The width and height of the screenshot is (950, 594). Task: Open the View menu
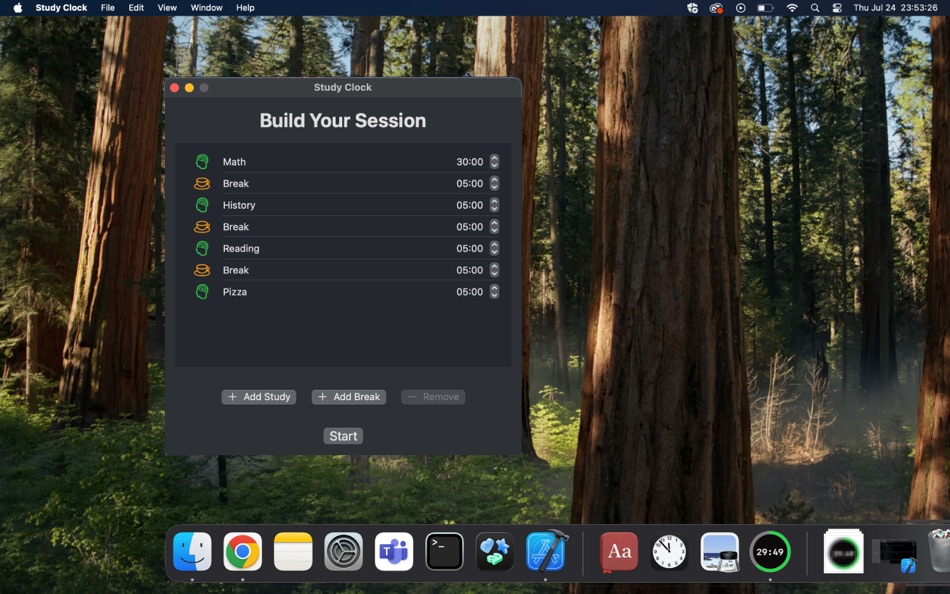pos(166,8)
